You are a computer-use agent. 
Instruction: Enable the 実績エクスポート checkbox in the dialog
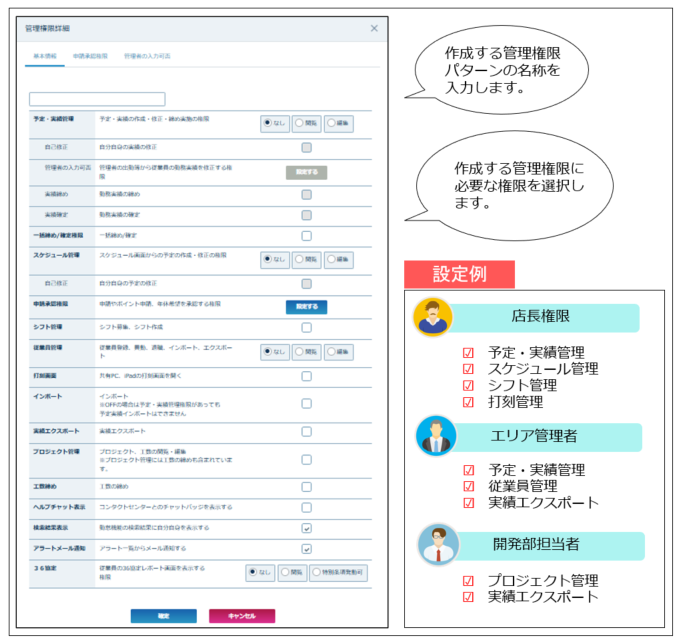pos(307,432)
